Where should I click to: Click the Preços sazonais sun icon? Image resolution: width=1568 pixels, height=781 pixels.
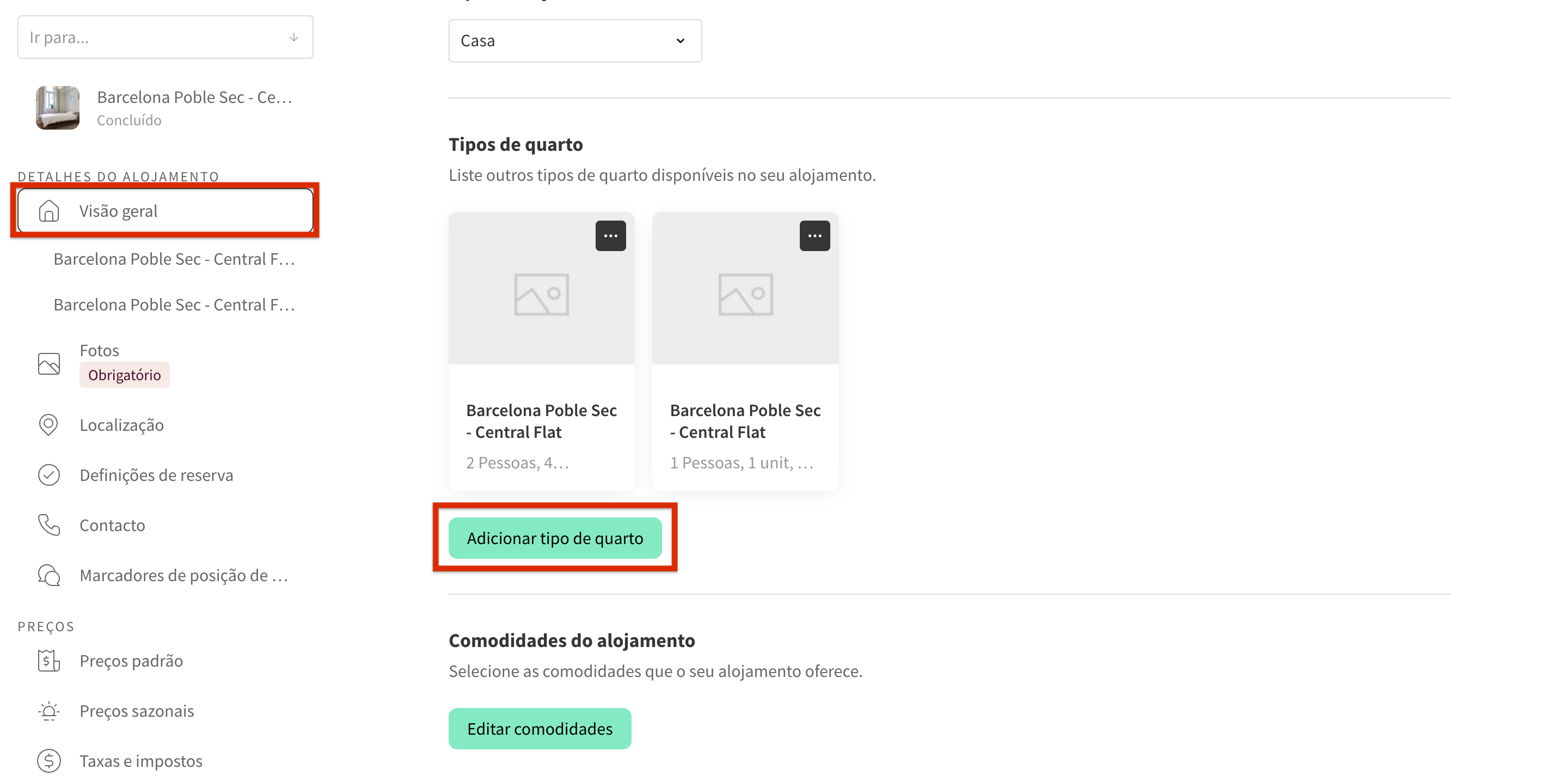point(48,710)
